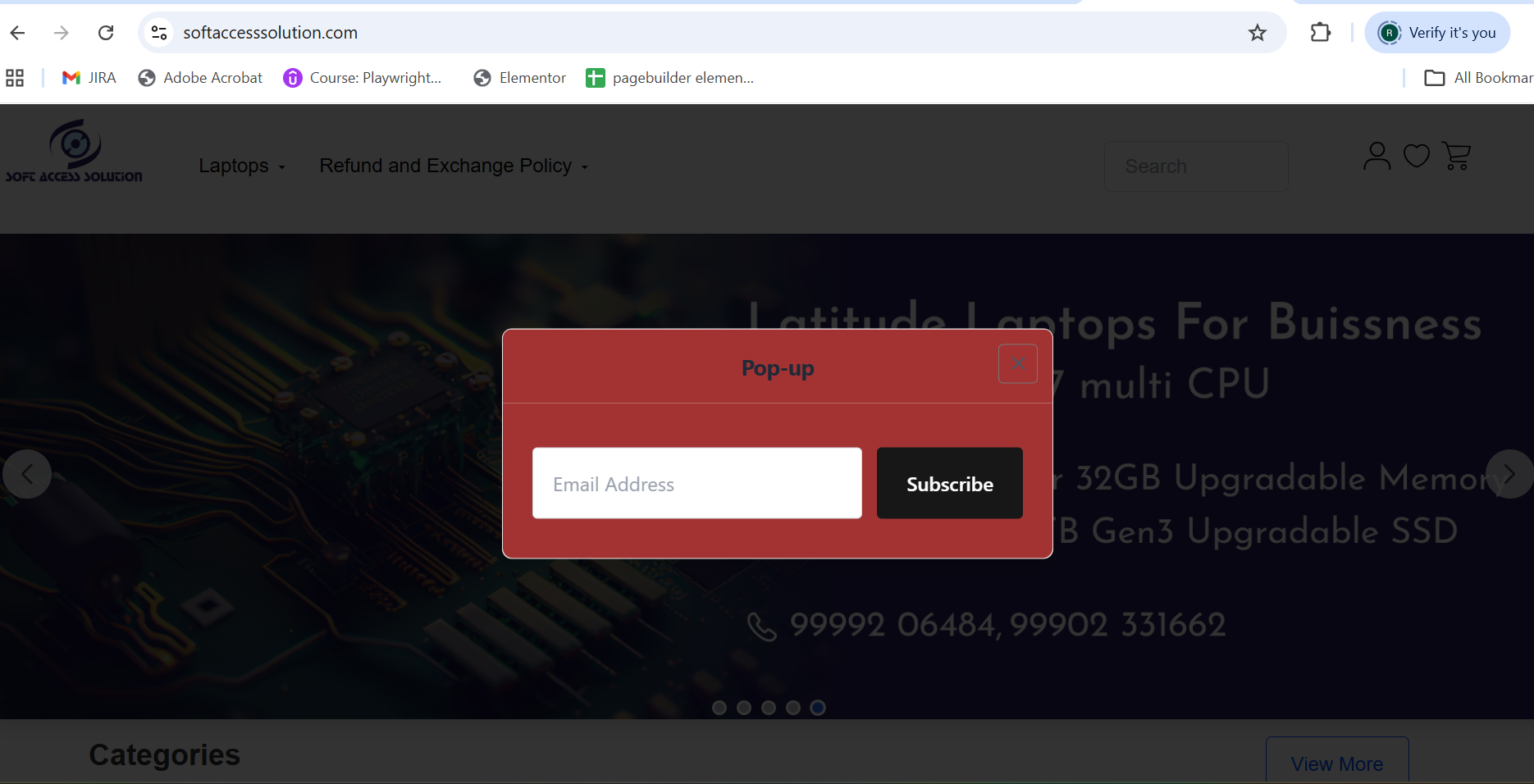Select the third carousel dot

tap(769, 708)
